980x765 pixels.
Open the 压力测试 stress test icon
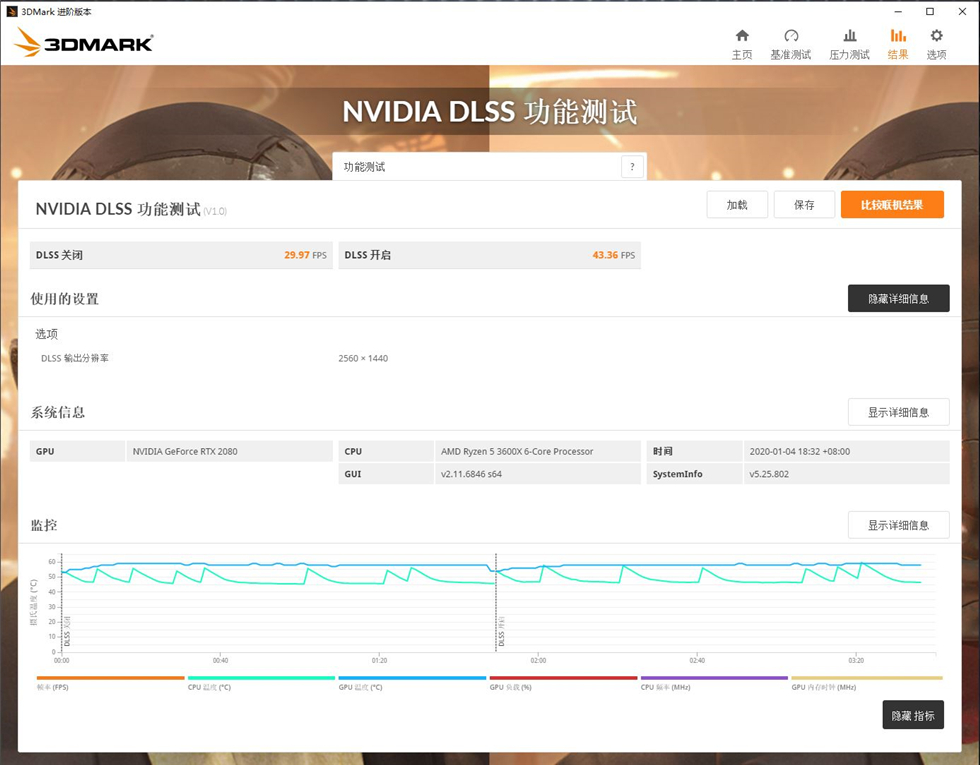[848, 40]
